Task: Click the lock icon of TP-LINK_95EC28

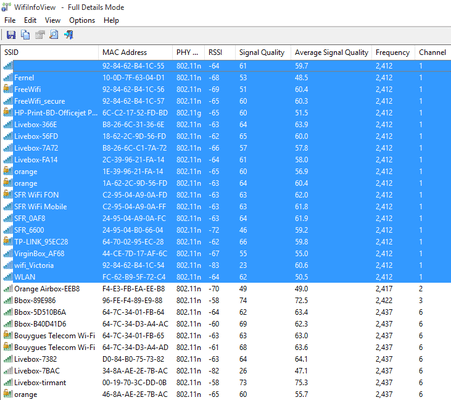Action: point(8,242)
